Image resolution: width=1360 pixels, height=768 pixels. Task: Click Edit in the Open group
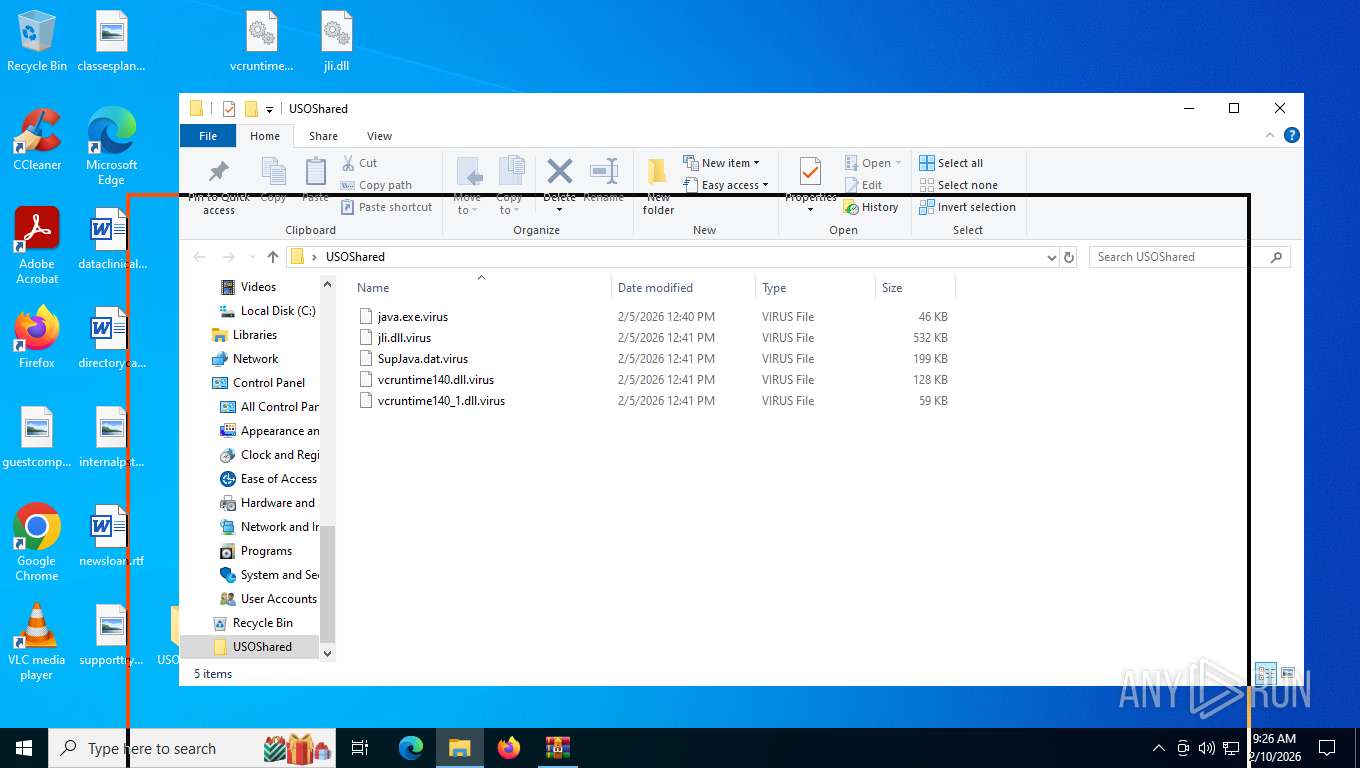pos(864,185)
